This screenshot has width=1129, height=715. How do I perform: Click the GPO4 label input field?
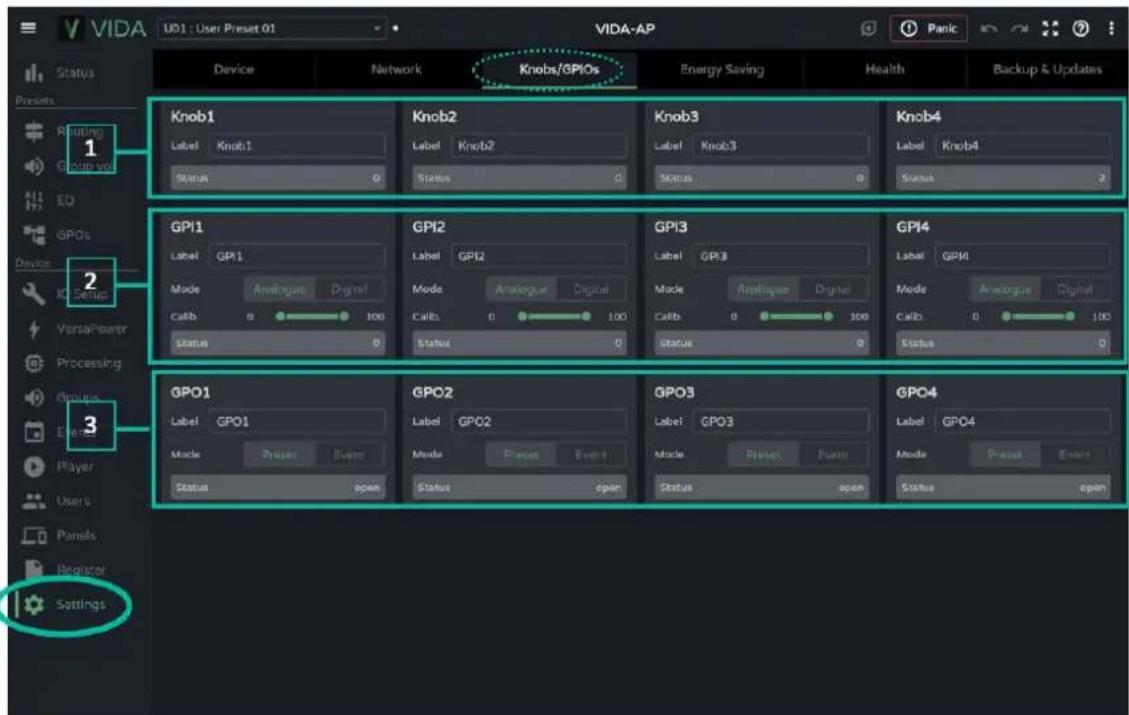pos(1022,422)
